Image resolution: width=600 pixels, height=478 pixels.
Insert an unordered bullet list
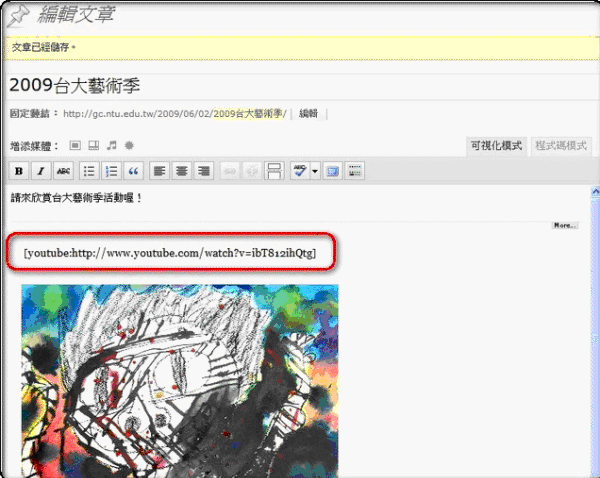coord(89,171)
